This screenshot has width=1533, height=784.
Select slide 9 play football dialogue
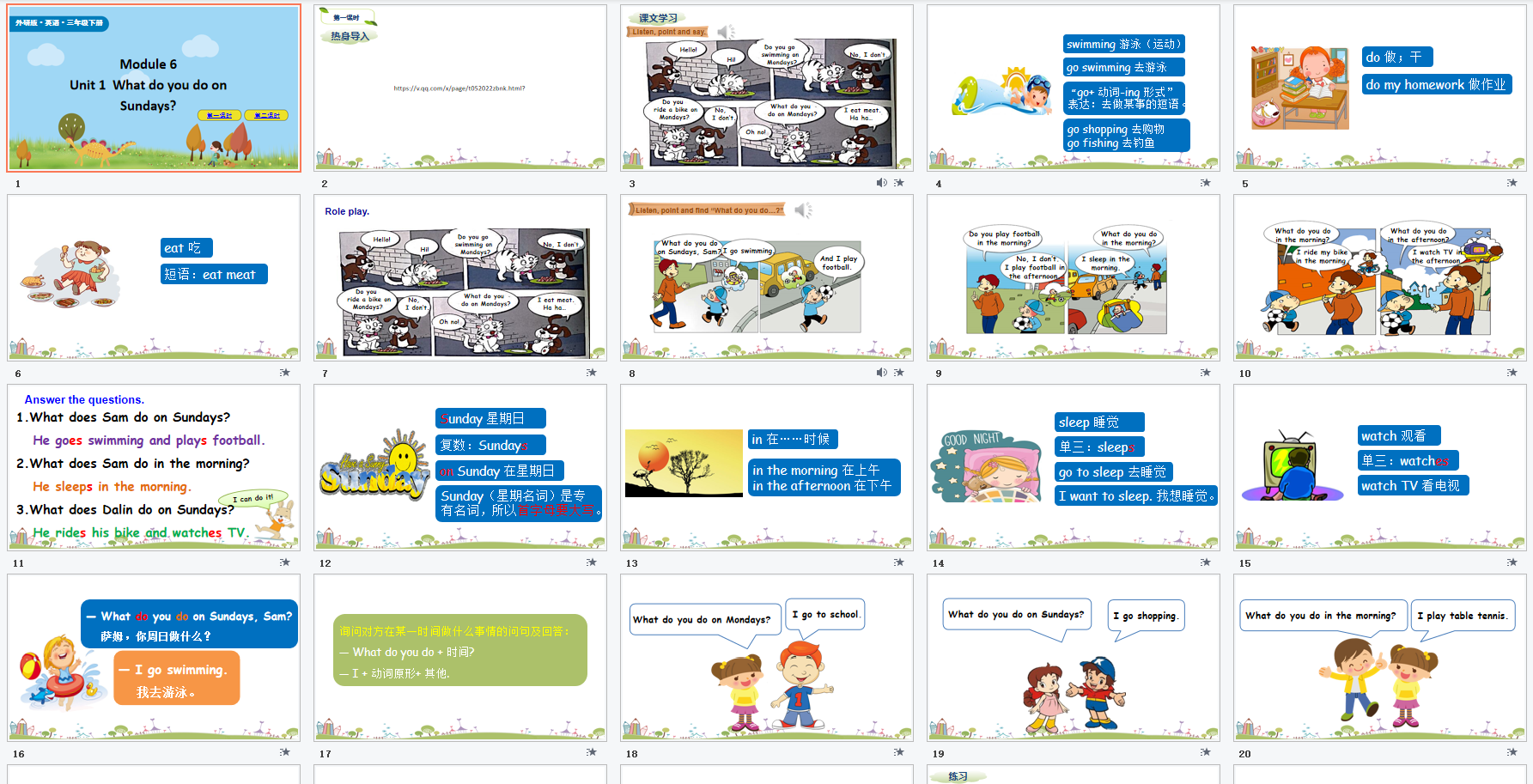pyautogui.click(x=1074, y=278)
